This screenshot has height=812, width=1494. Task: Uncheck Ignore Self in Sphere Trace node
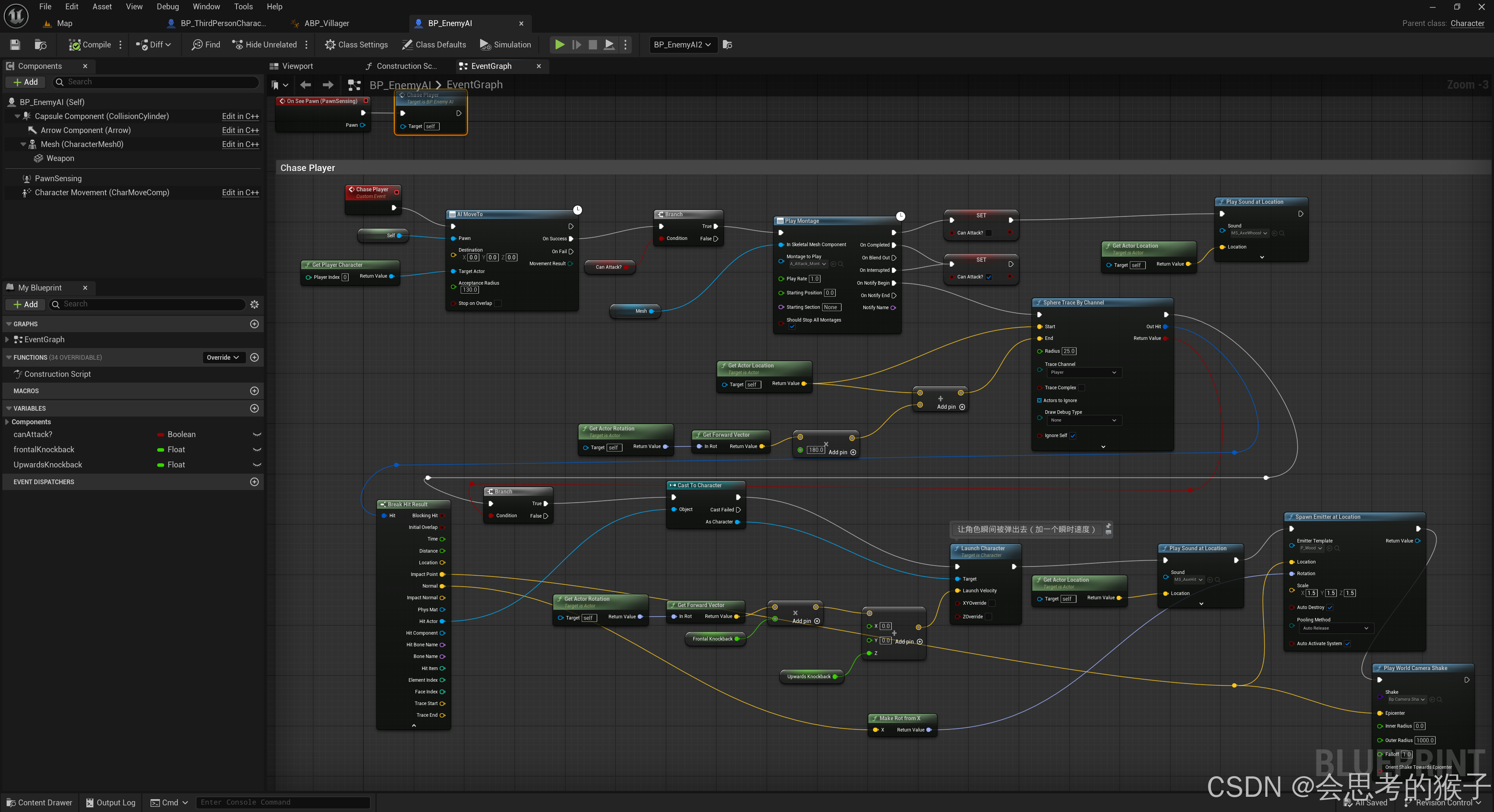coord(1072,435)
